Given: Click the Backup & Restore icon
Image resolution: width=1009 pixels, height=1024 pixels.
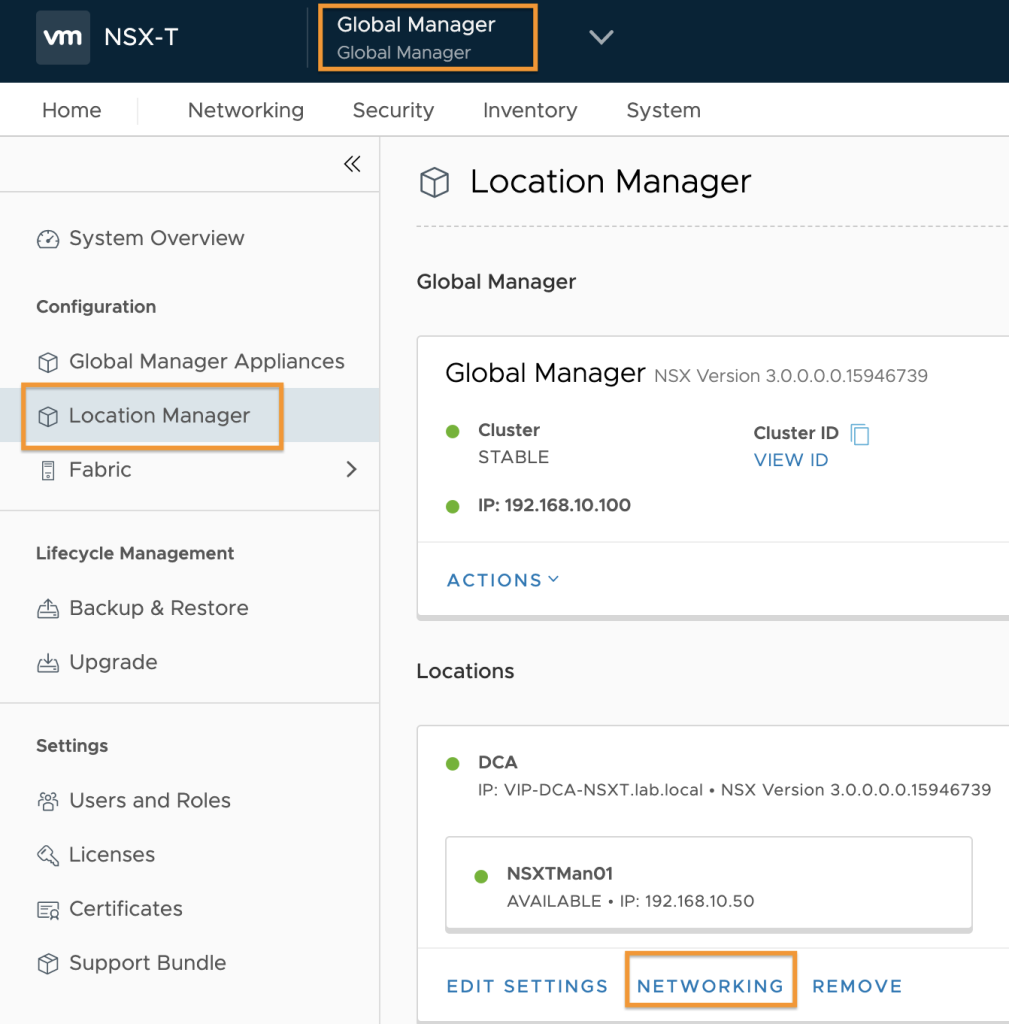Looking at the screenshot, I should click(48, 609).
